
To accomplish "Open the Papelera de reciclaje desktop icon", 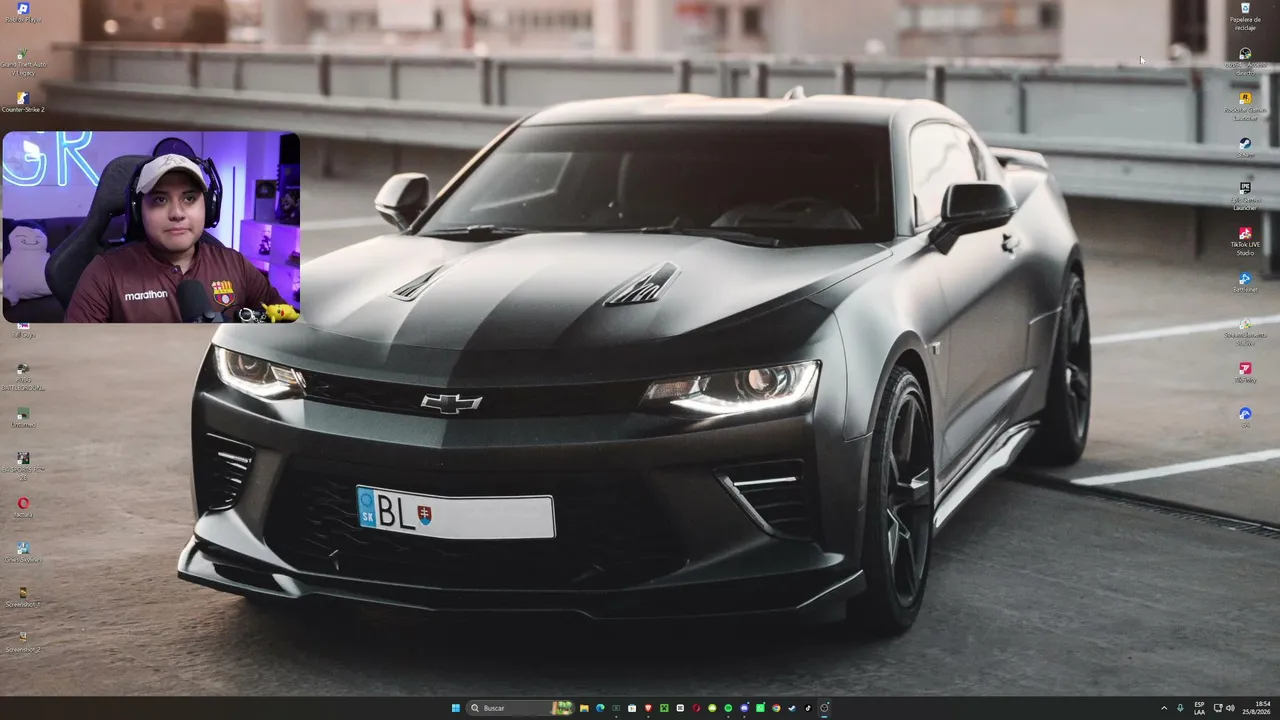I will point(1245,16).
